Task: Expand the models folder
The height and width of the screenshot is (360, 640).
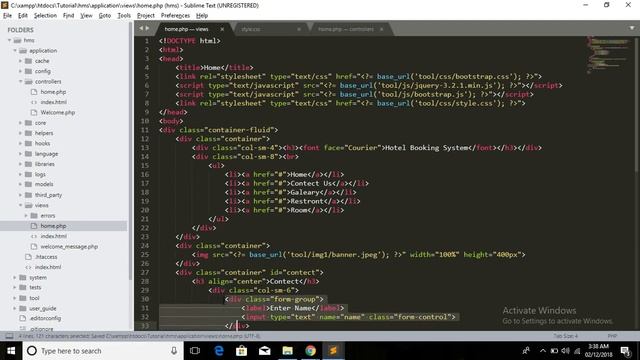Action: [20, 184]
